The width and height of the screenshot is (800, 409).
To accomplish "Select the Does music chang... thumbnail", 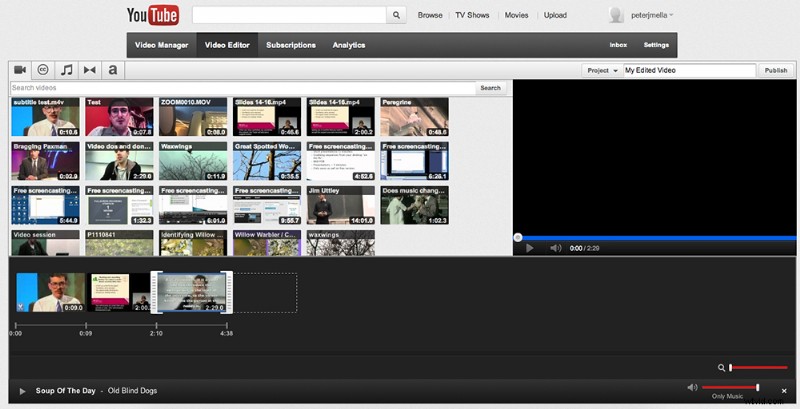I will [x=414, y=206].
